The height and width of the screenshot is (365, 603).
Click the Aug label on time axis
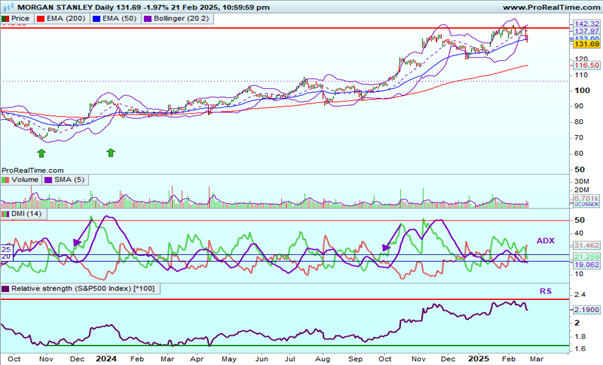pos(323,359)
